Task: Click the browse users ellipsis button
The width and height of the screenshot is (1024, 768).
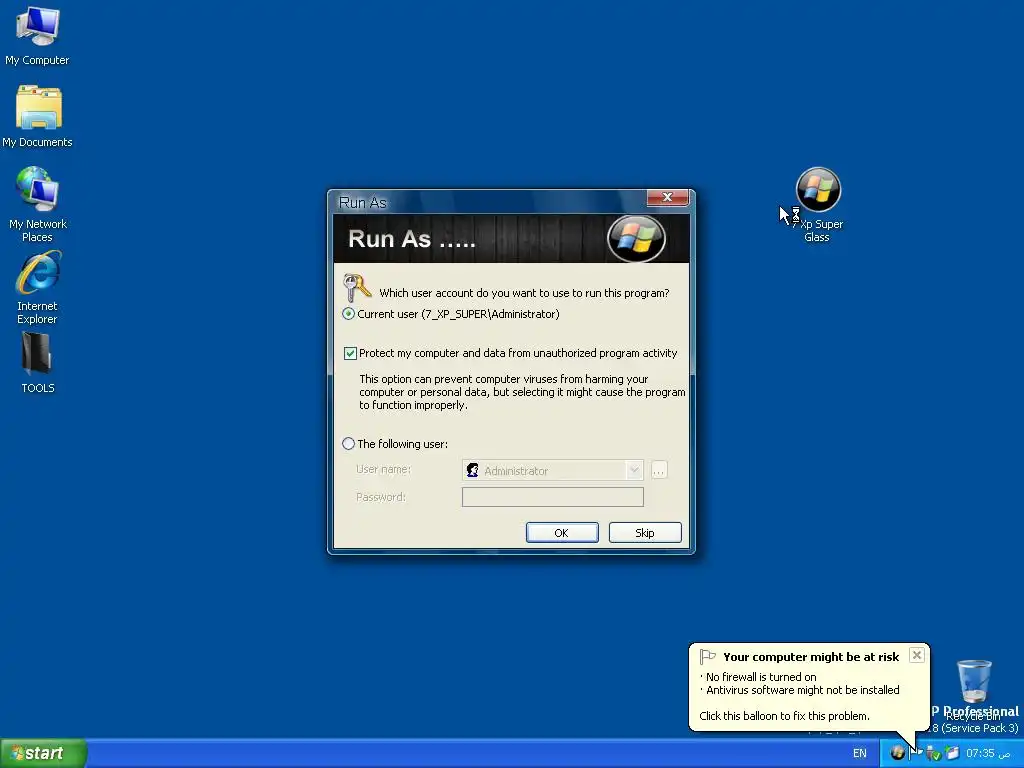Action: (659, 470)
